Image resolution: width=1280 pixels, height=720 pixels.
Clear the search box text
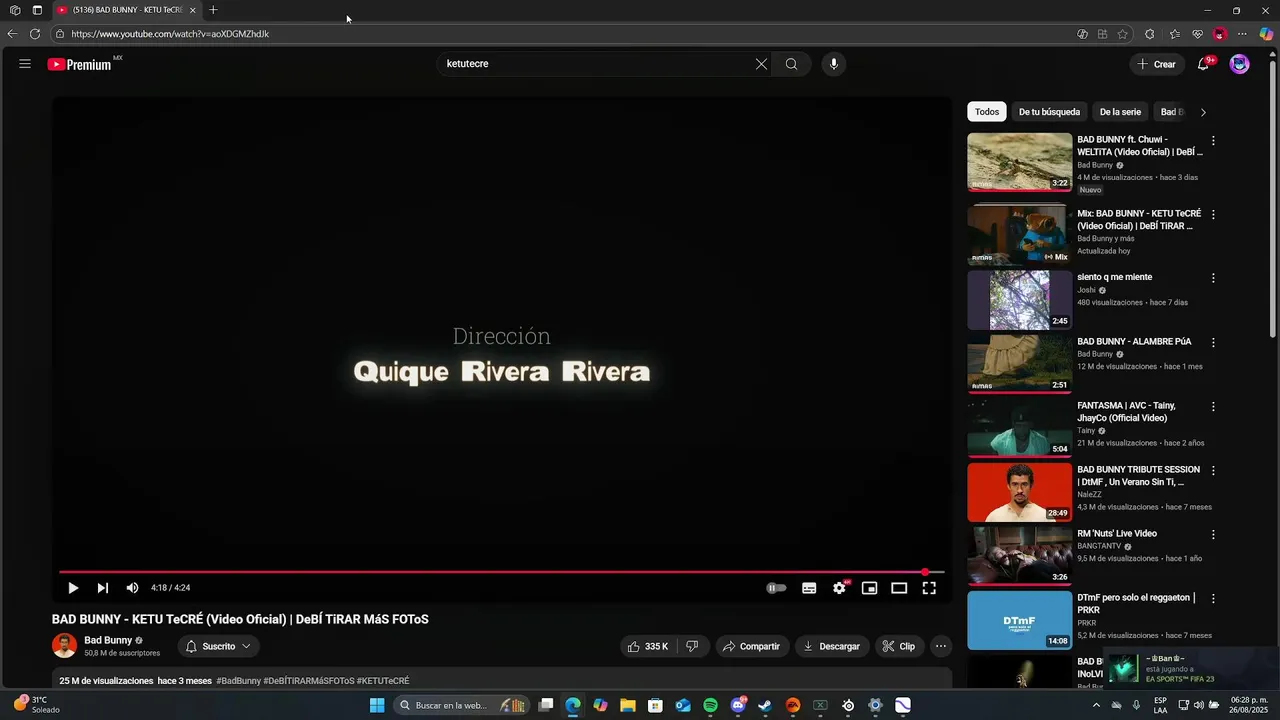tap(761, 64)
